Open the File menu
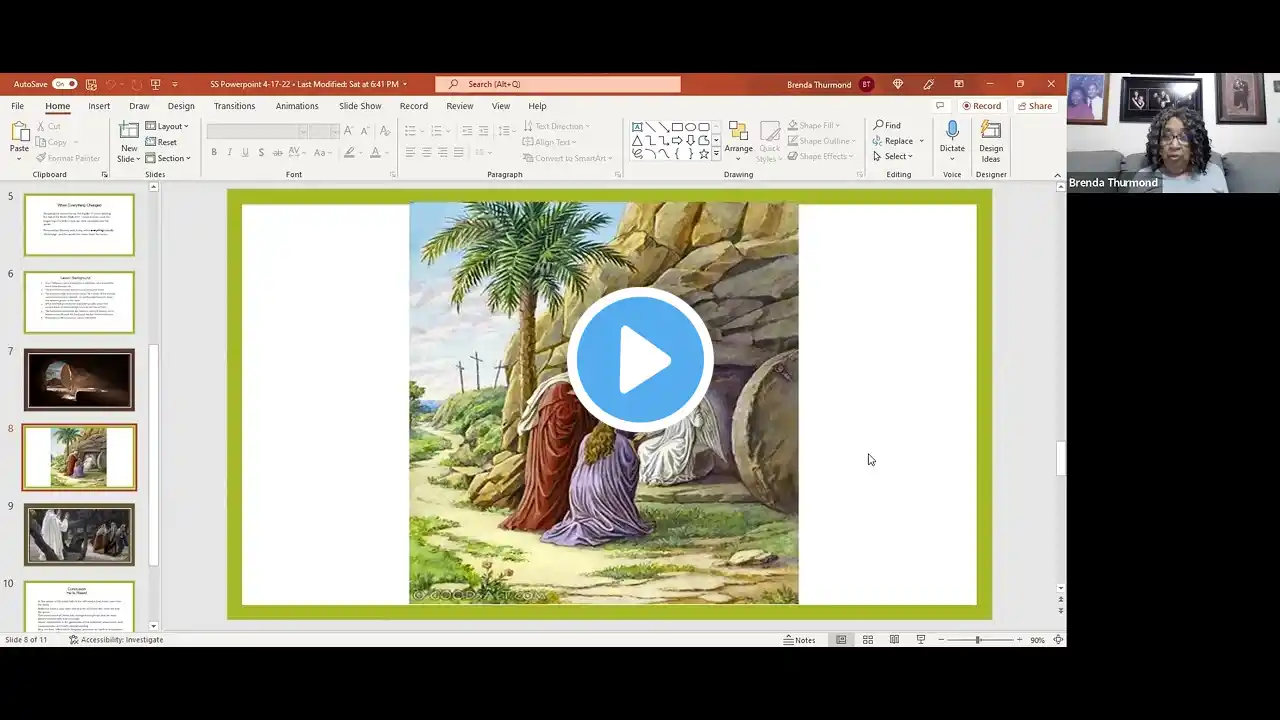This screenshot has width=1280, height=720. pyautogui.click(x=18, y=106)
